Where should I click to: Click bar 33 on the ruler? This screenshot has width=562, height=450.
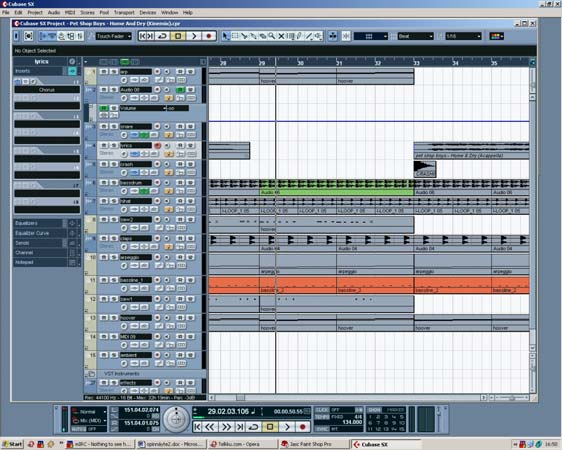click(416, 63)
